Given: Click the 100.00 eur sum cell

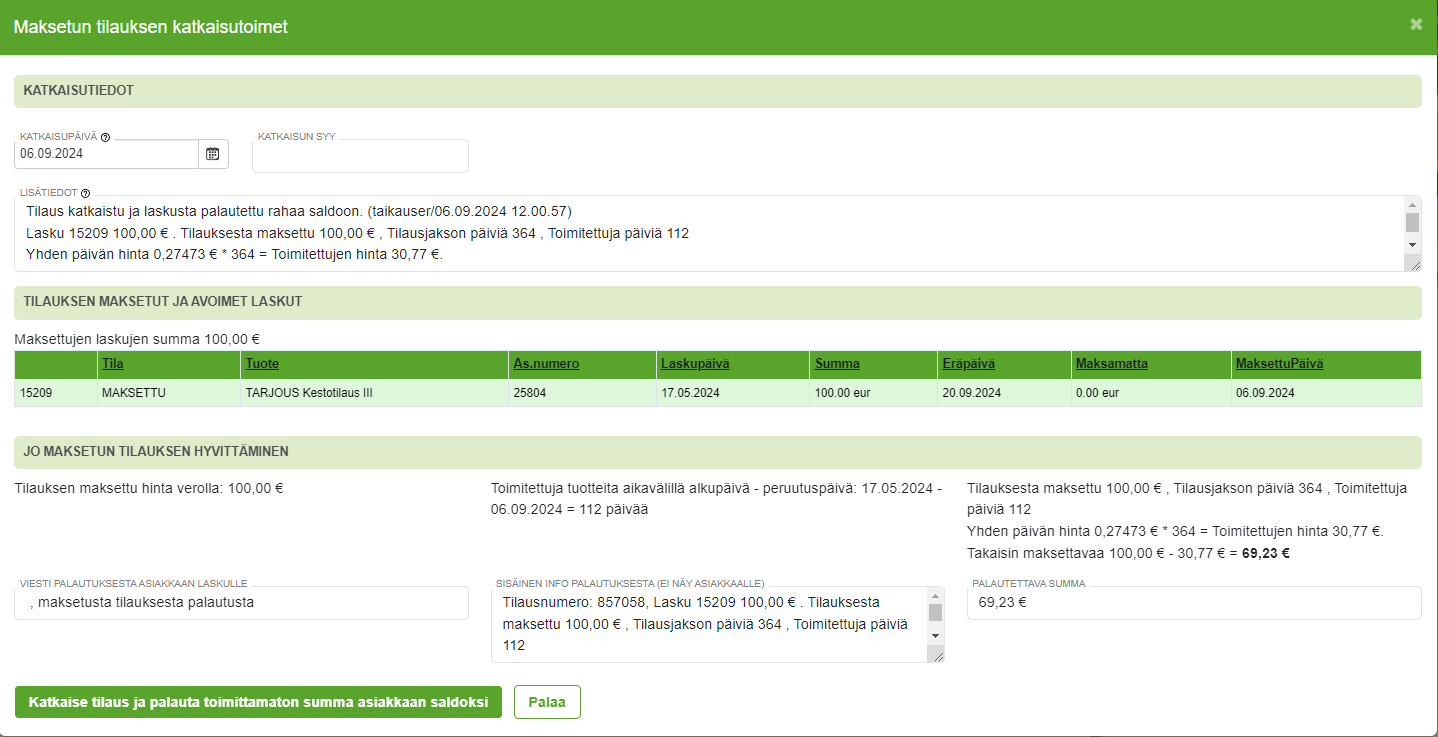Looking at the screenshot, I should coord(874,393).
